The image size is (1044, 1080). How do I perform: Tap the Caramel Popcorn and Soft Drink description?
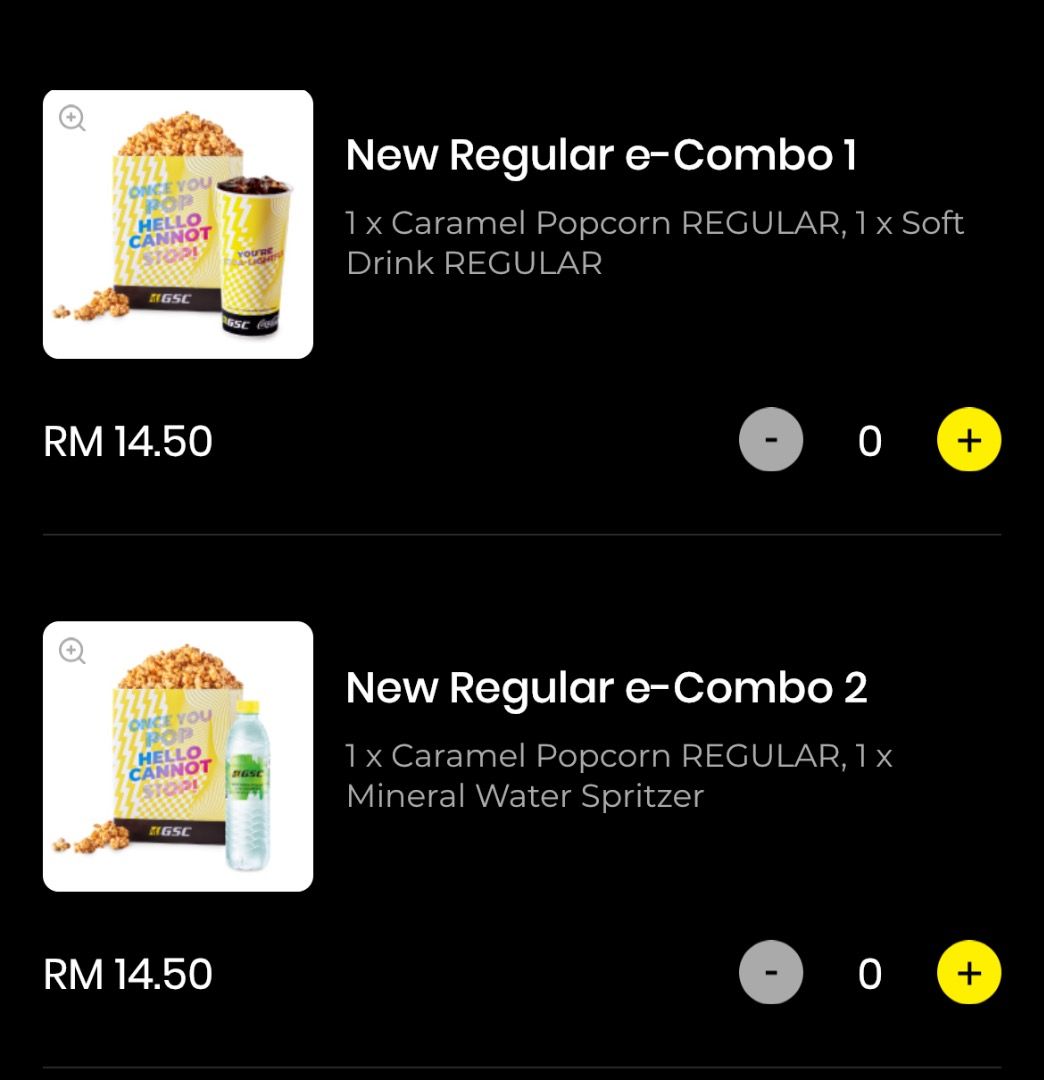[x=654, y=243]
